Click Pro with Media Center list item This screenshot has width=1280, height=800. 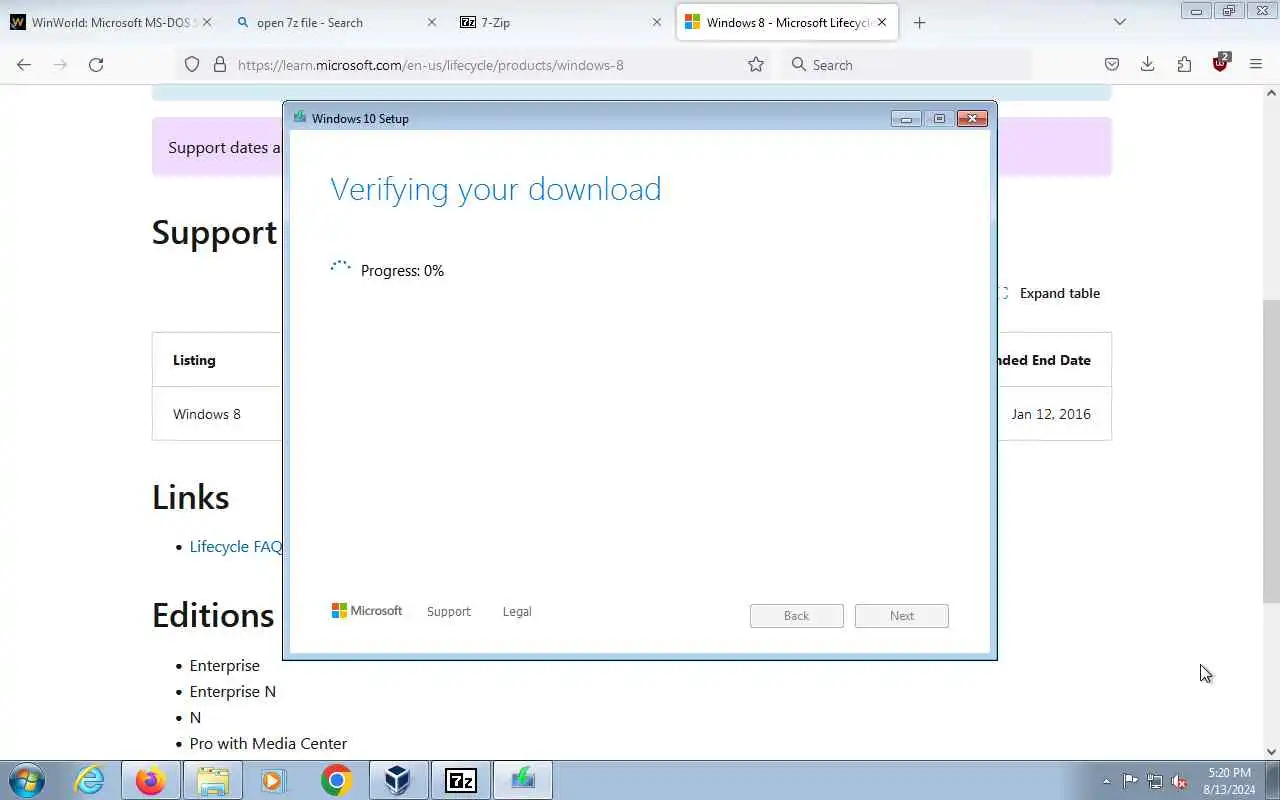pos(268,744)
